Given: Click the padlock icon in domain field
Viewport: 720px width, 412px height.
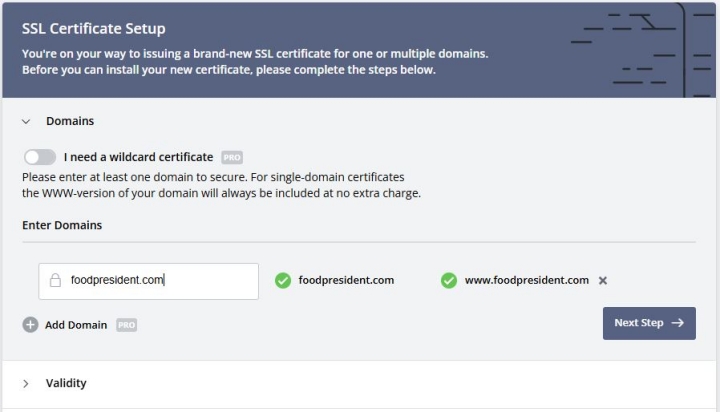Looking at the screenshot, I should [x=55, y=280].
